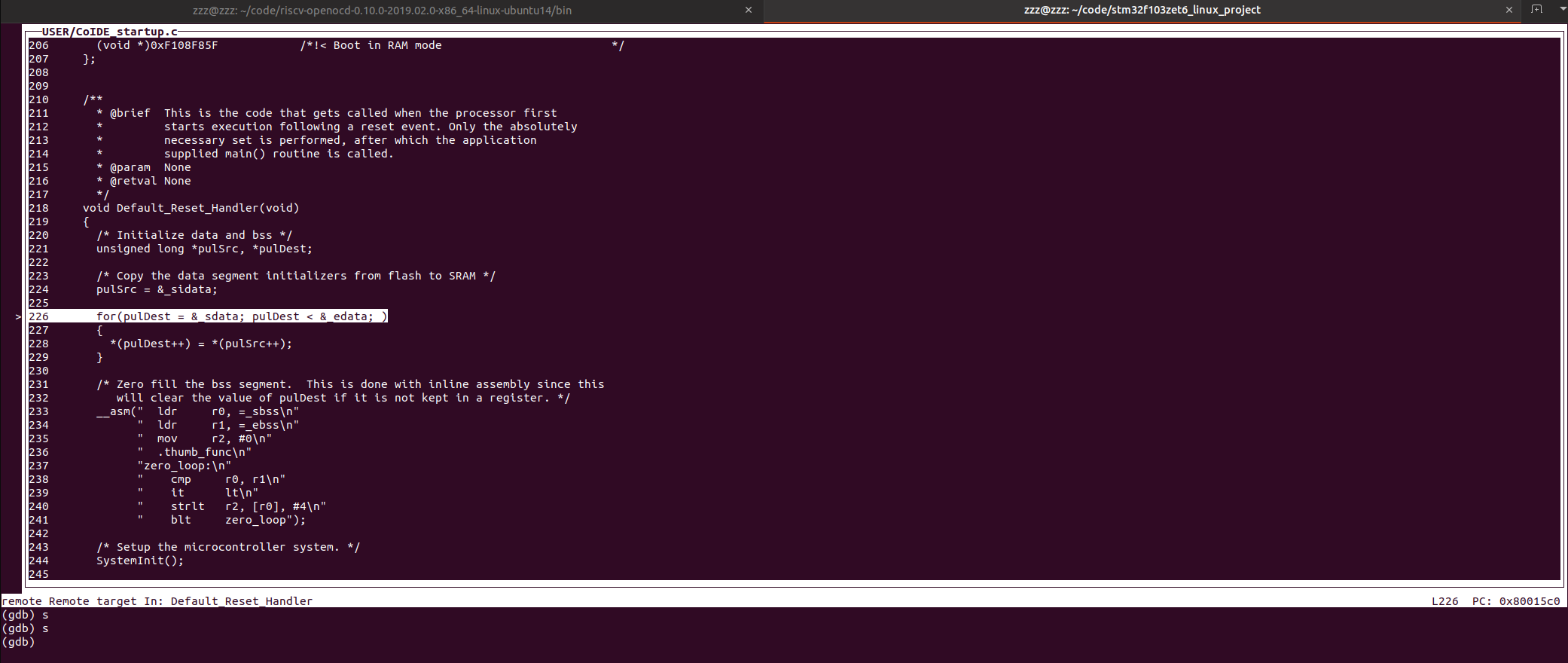This screenshot has width=1568, height=663.
Task: Switch to the riscv-openocd bin terminal tab
Action: pyautogui.click(x=381, y=11)
